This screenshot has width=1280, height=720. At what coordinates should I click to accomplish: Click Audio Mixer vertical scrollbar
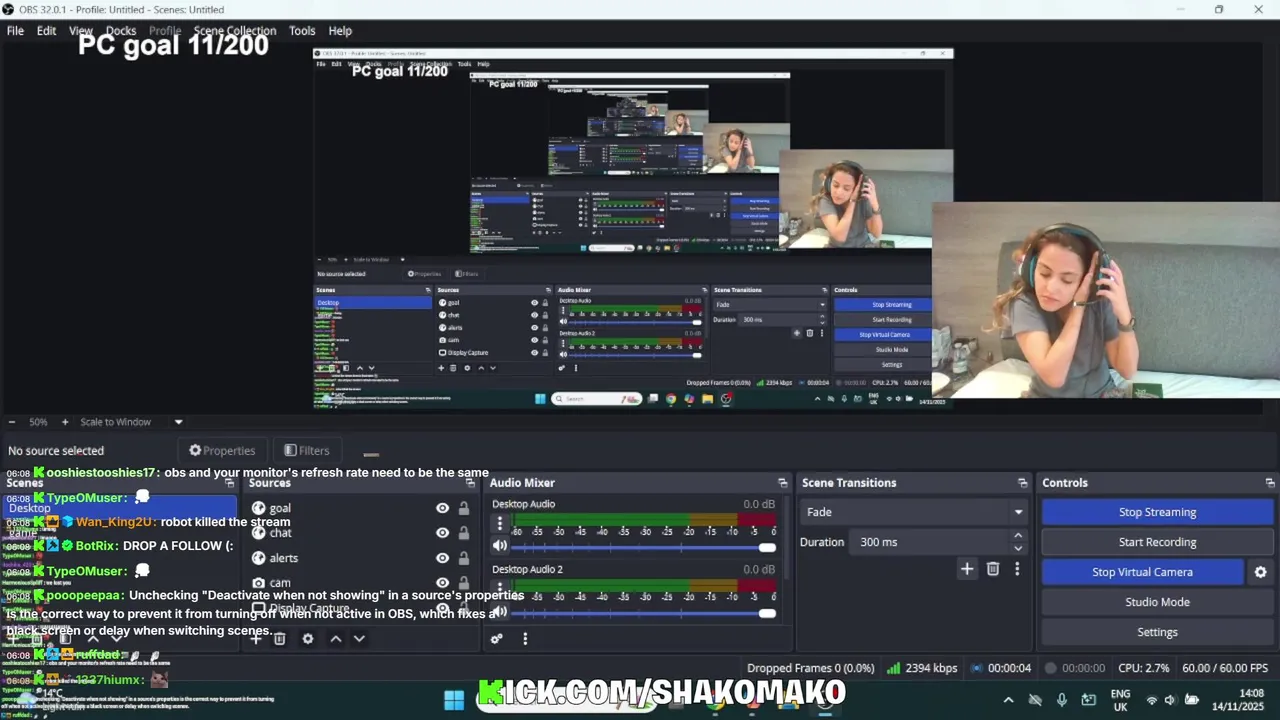[x=786, y=540]
